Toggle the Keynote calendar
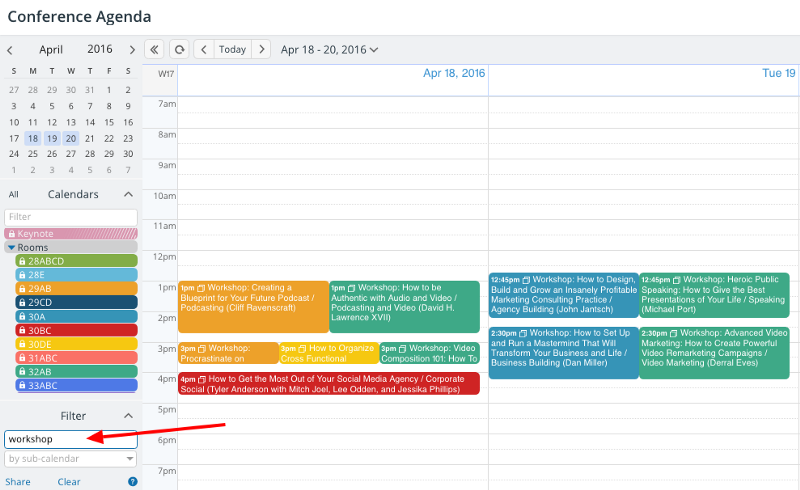 pos(71,234)
